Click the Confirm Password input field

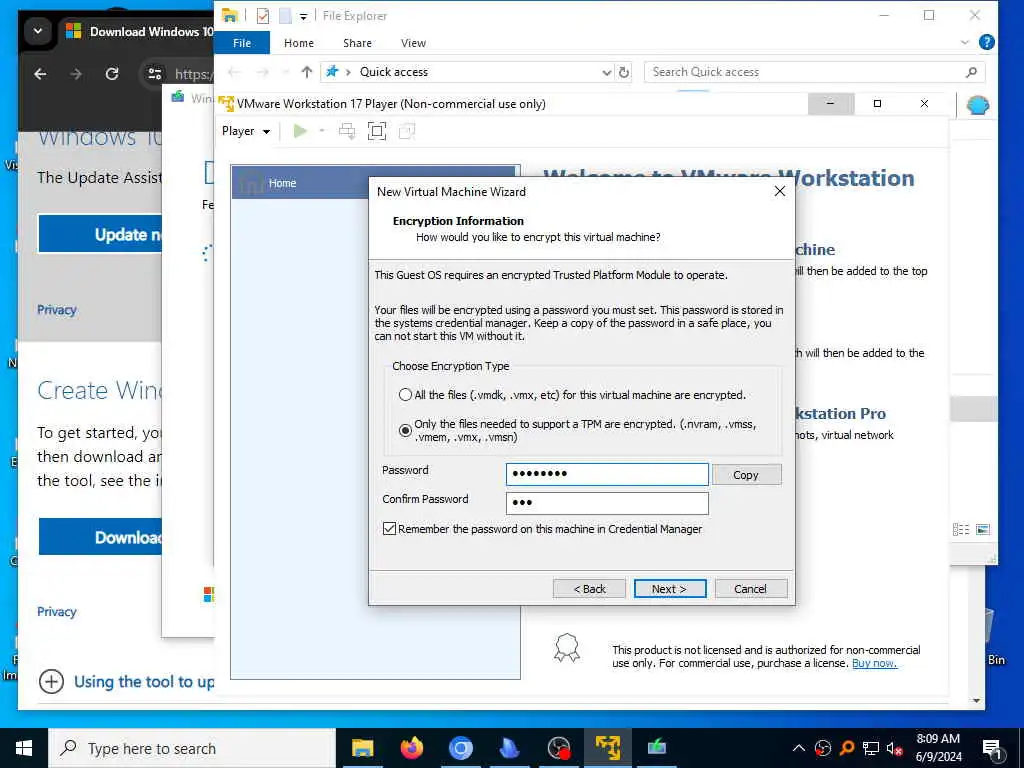607,503
